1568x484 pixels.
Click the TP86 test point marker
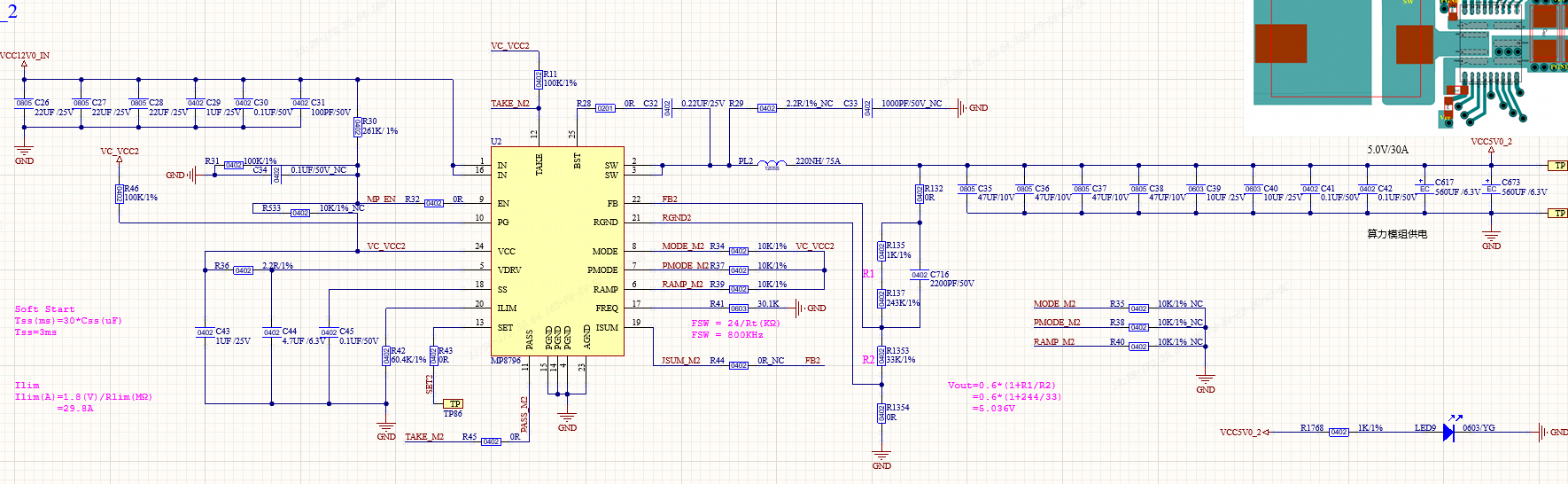[454, 404]
